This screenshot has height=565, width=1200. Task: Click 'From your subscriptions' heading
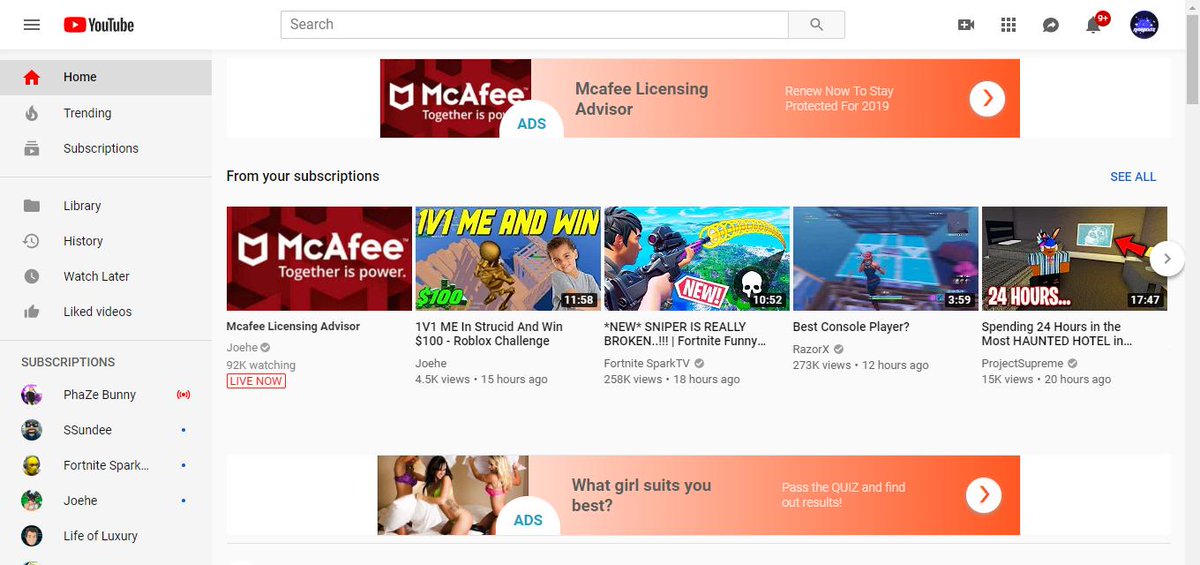(303, 176)
